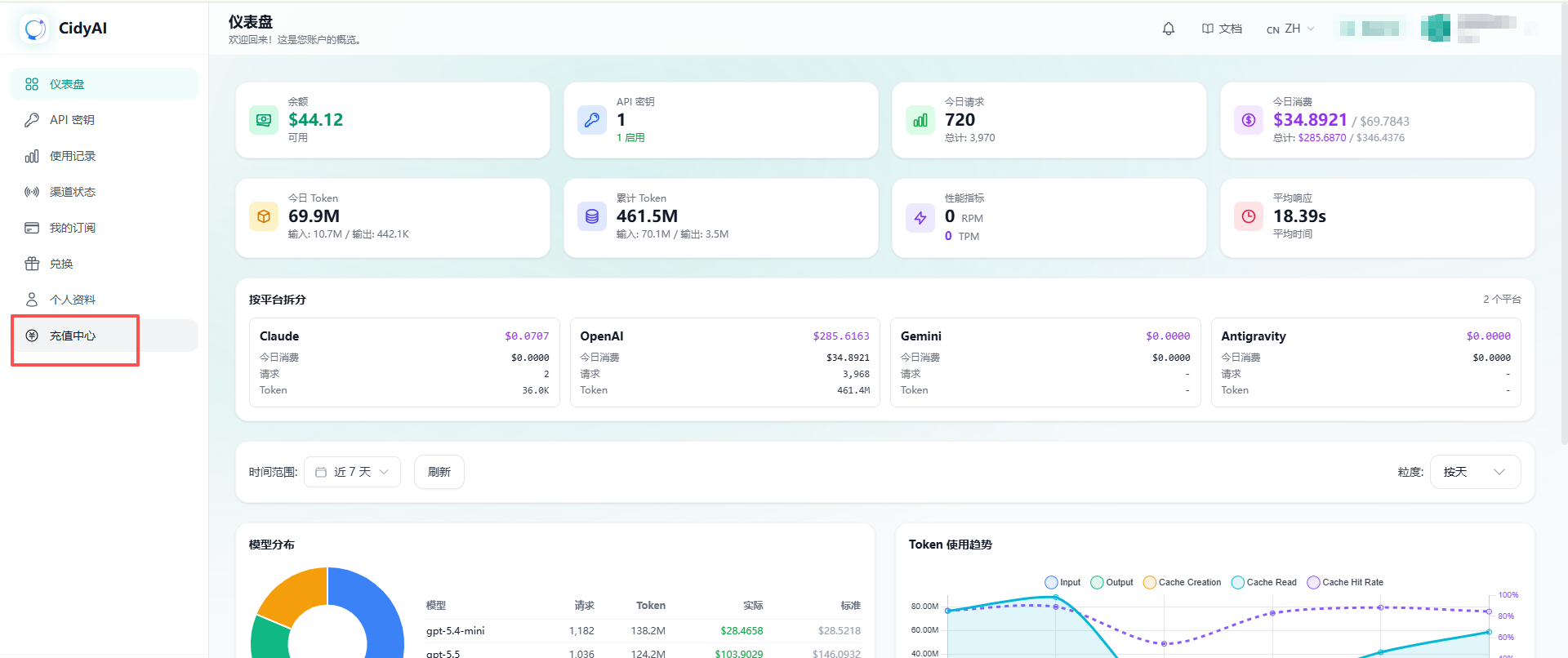
Task: Click the database icon in 累计 Token card
Action: click(592, 216)
